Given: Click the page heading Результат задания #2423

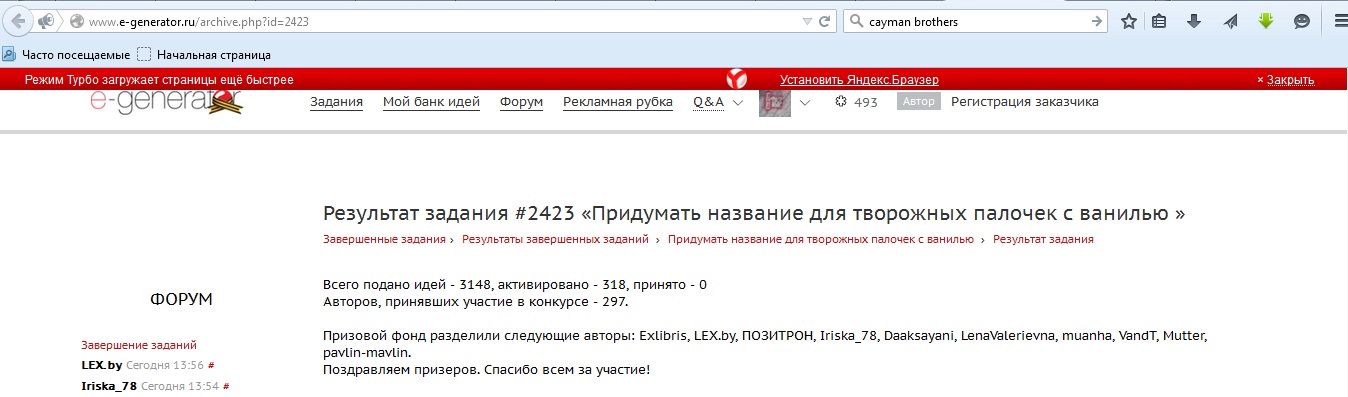Looking at the screenshot, I should tap(755, 214).
